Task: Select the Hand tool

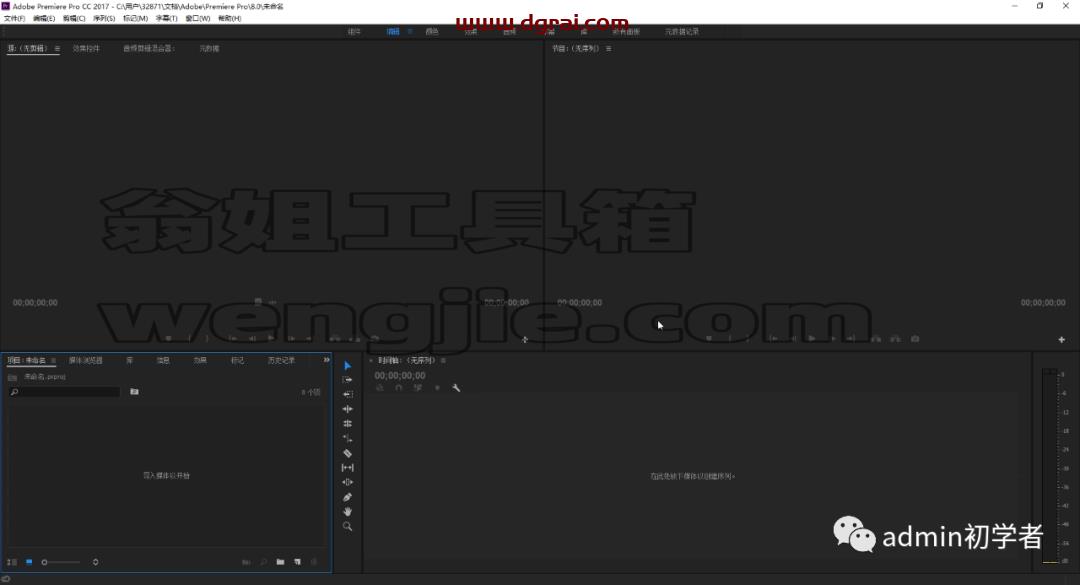Action: coord(347,512)
